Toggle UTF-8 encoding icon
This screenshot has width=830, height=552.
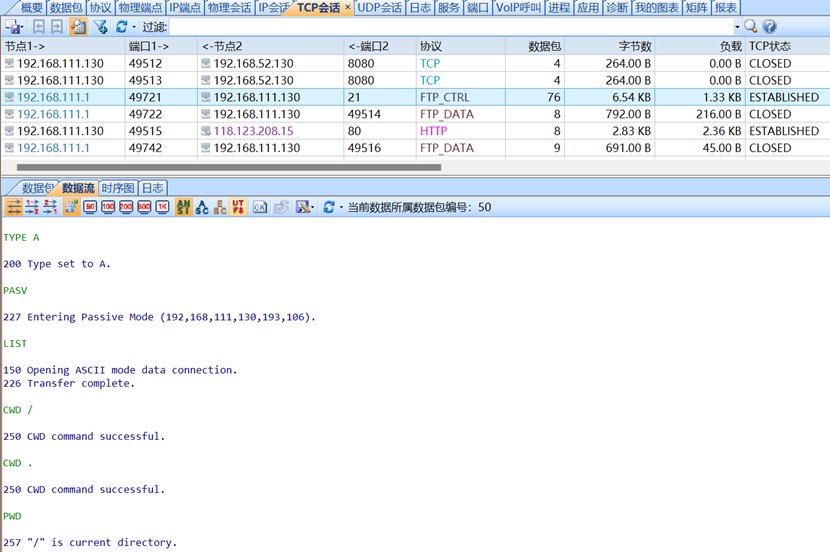[x=238, y=207]
